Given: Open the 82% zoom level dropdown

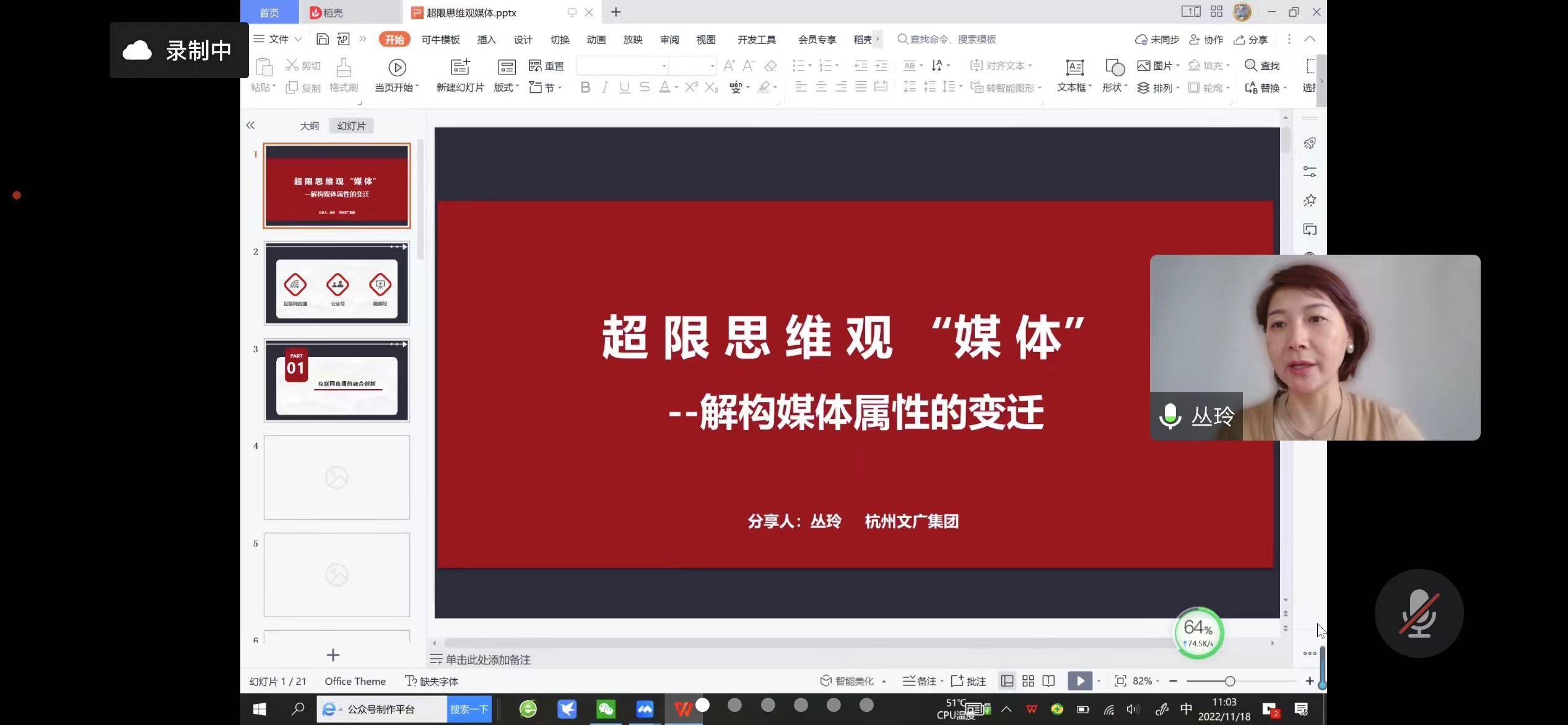Looking at the screenshot, I should click(1146, 681).
